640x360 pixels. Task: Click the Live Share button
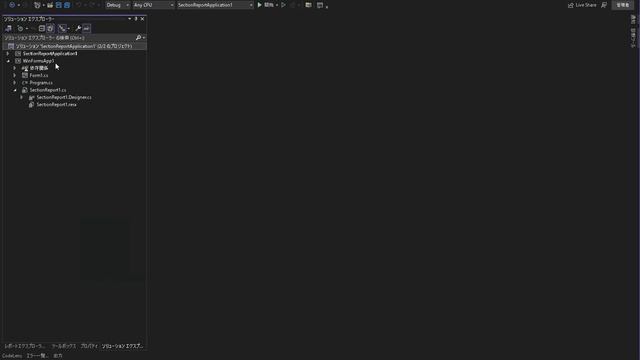[x=582, y=5]
